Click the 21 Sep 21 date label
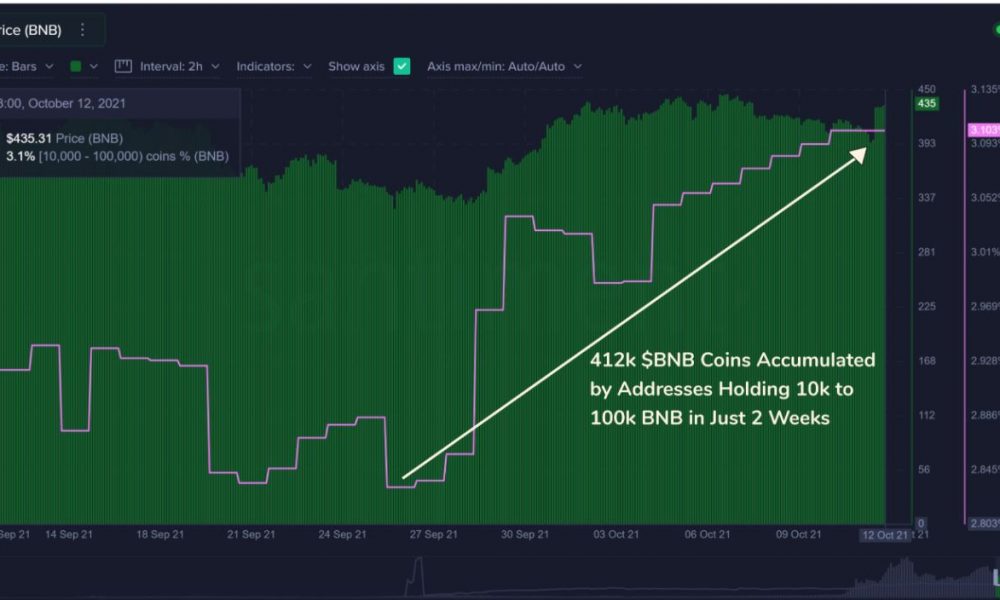The width and height of the screenshot is (1000, 600). pyautogui.click(x=251, y=534)
